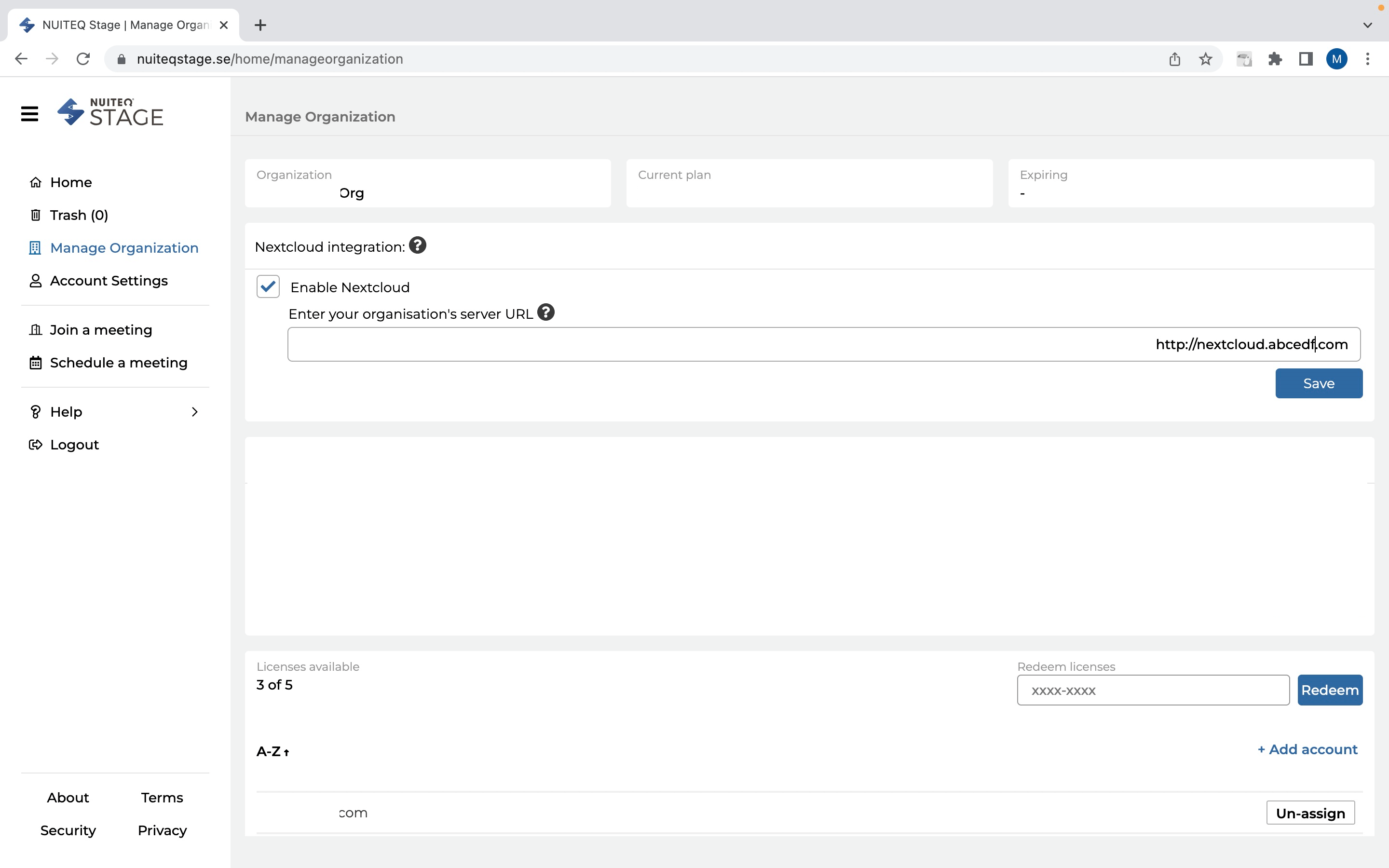Open the tab search dropdown arrow
This screenshot has height=868, width=1389.
[x=1368, y=25]
